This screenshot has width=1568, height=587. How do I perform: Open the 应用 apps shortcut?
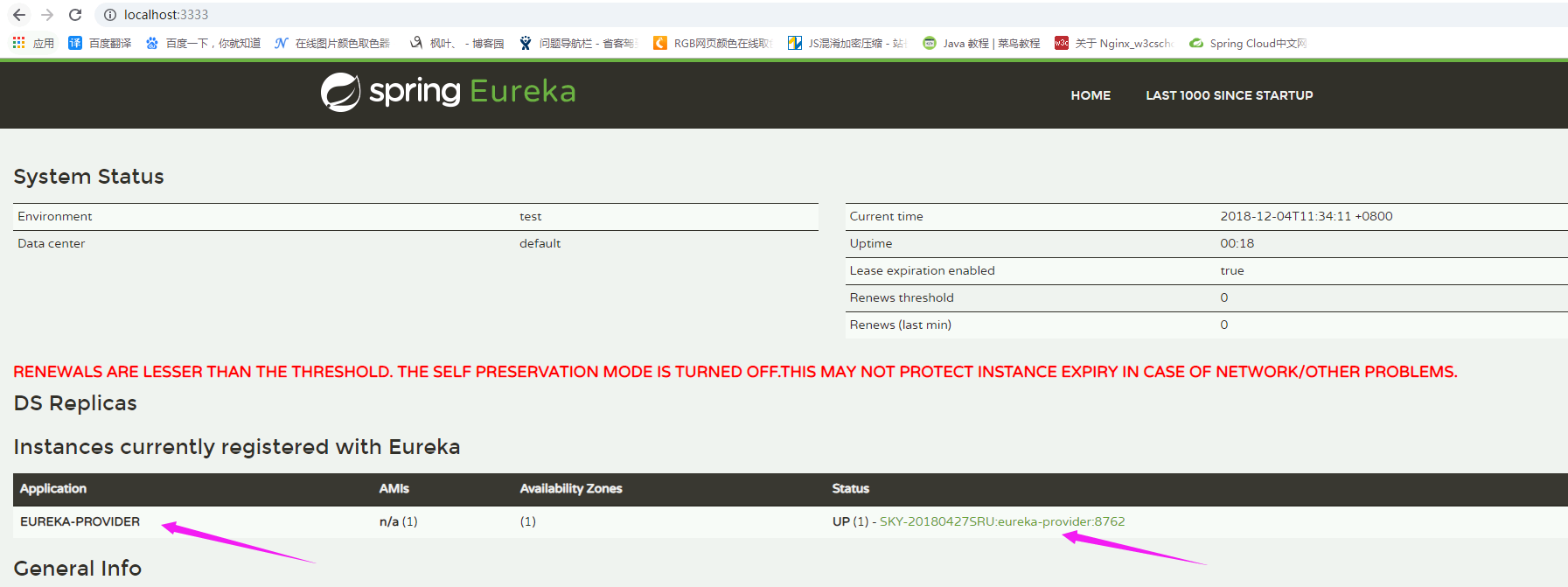33,43
